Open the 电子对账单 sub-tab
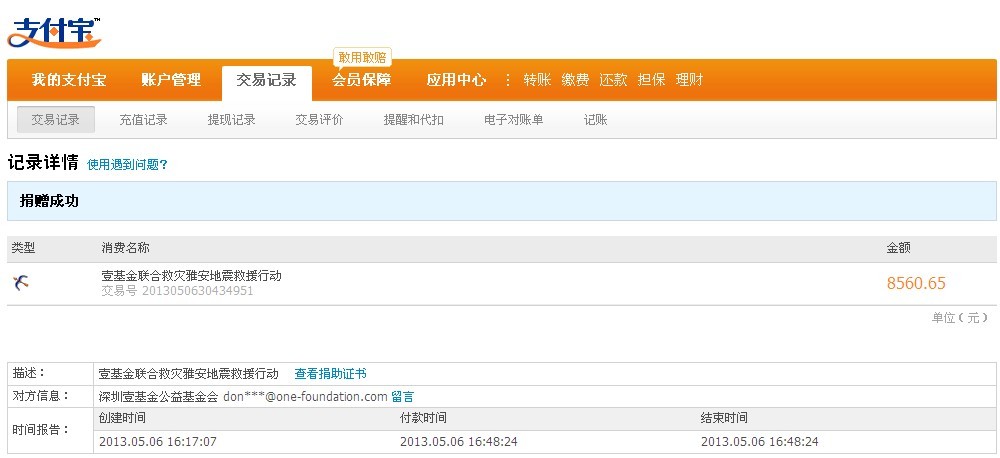The image size is (1000, 458). [x=513, y=119]
